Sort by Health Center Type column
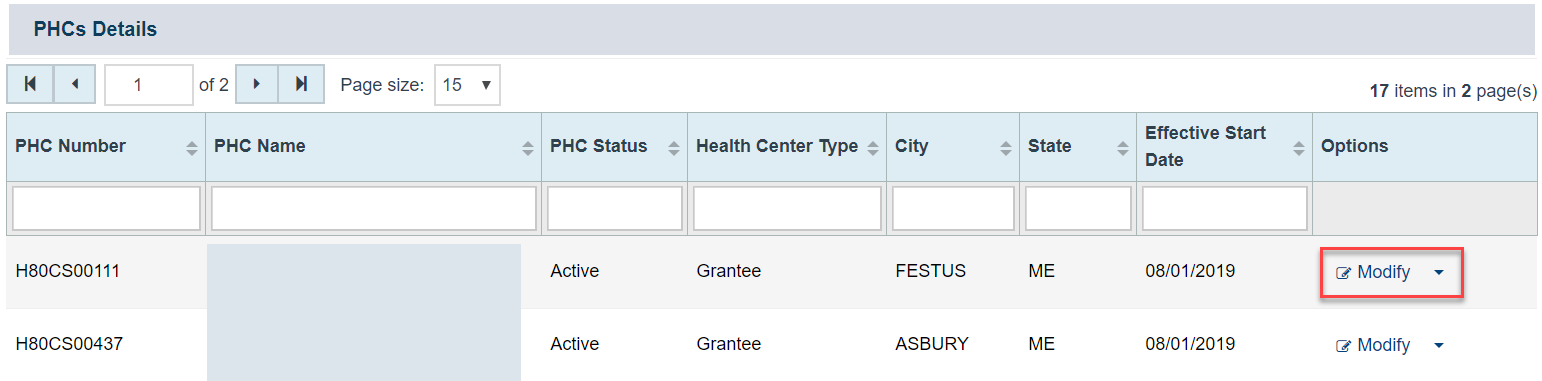Viewport: 1542px width, 381px height. coord(873,148)
